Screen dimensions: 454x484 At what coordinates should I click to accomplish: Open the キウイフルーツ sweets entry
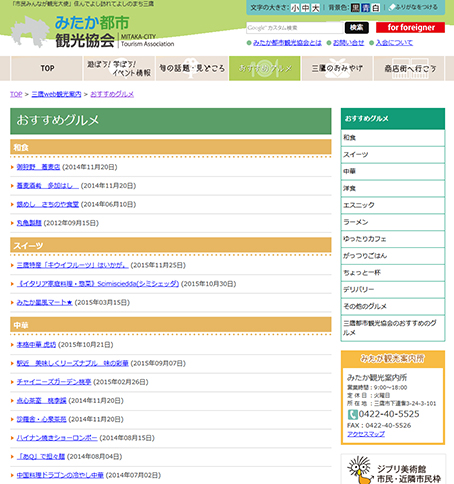pos(73,265)
